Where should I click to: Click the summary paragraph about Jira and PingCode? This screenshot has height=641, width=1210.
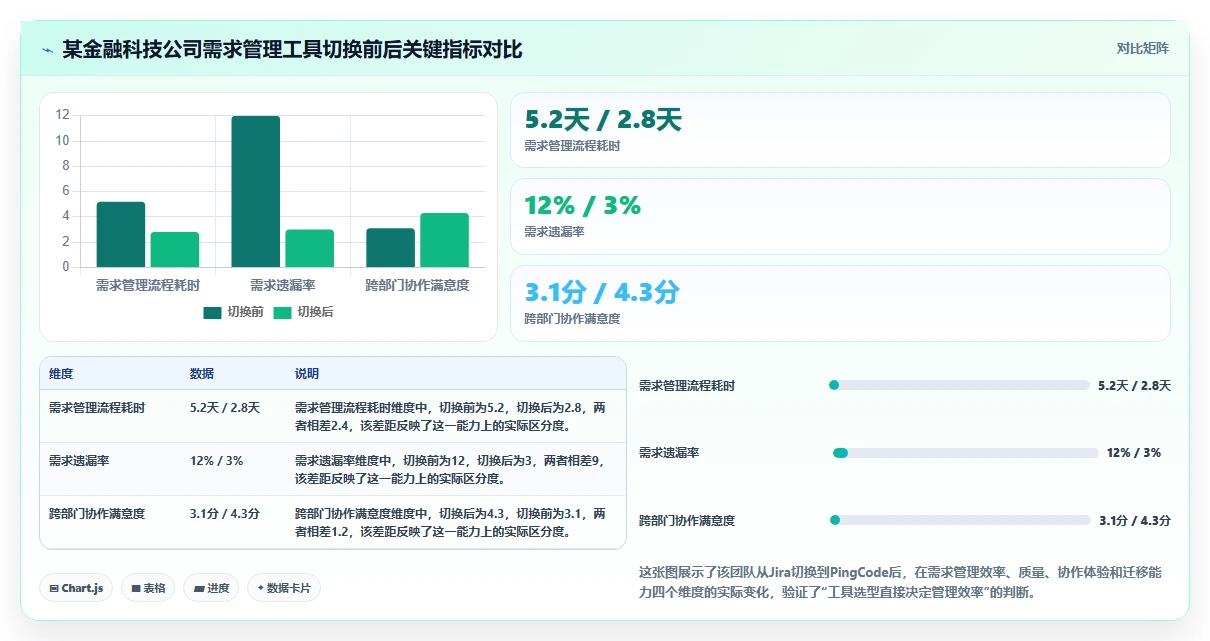click(x=900, y=582)
